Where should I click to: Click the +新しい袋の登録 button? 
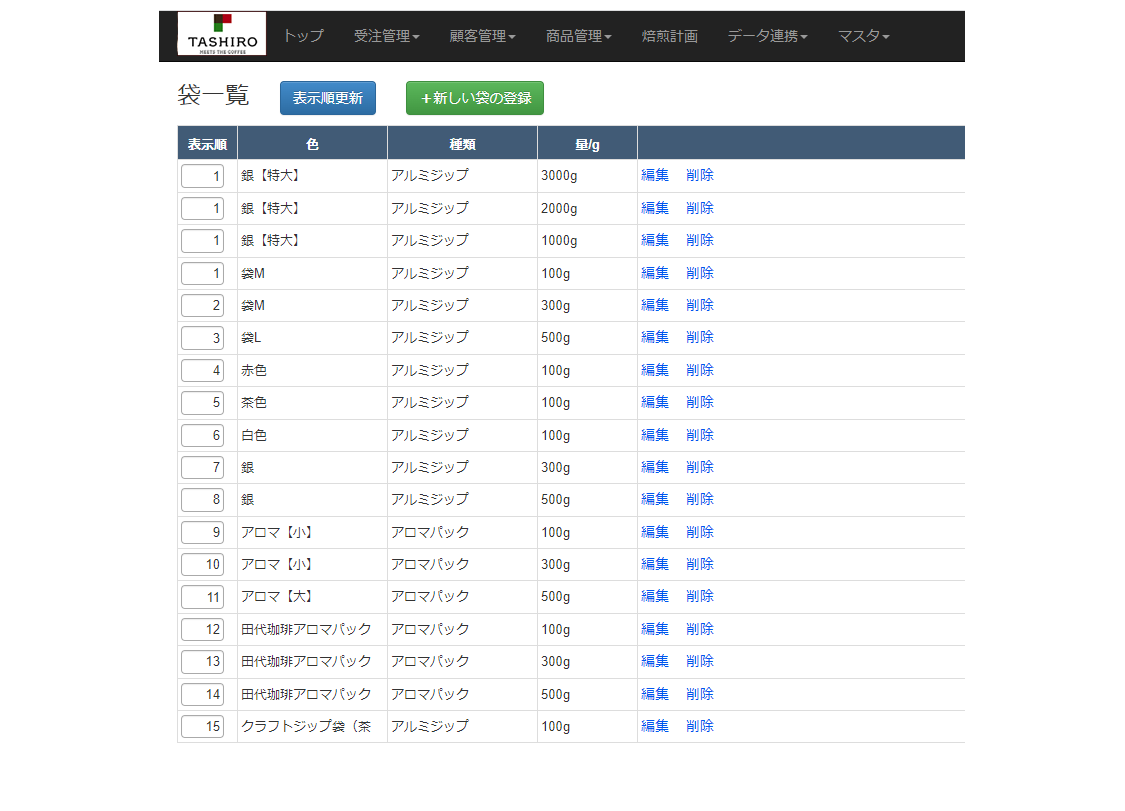point(474,98)
